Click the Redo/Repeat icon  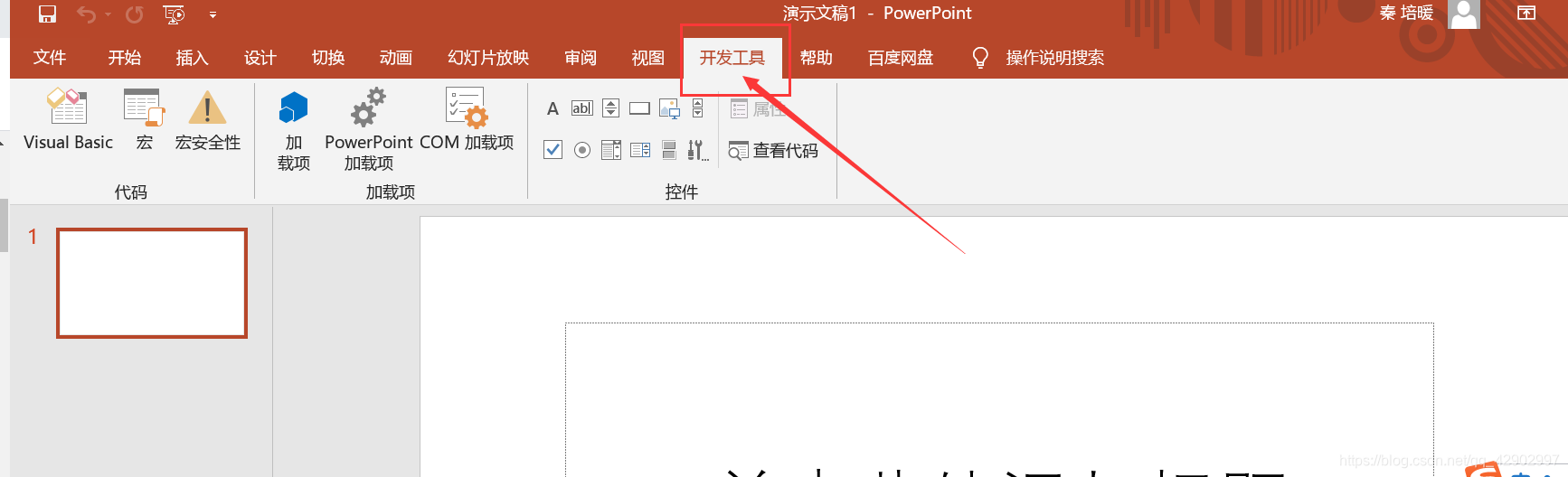(x=135, y=14)
